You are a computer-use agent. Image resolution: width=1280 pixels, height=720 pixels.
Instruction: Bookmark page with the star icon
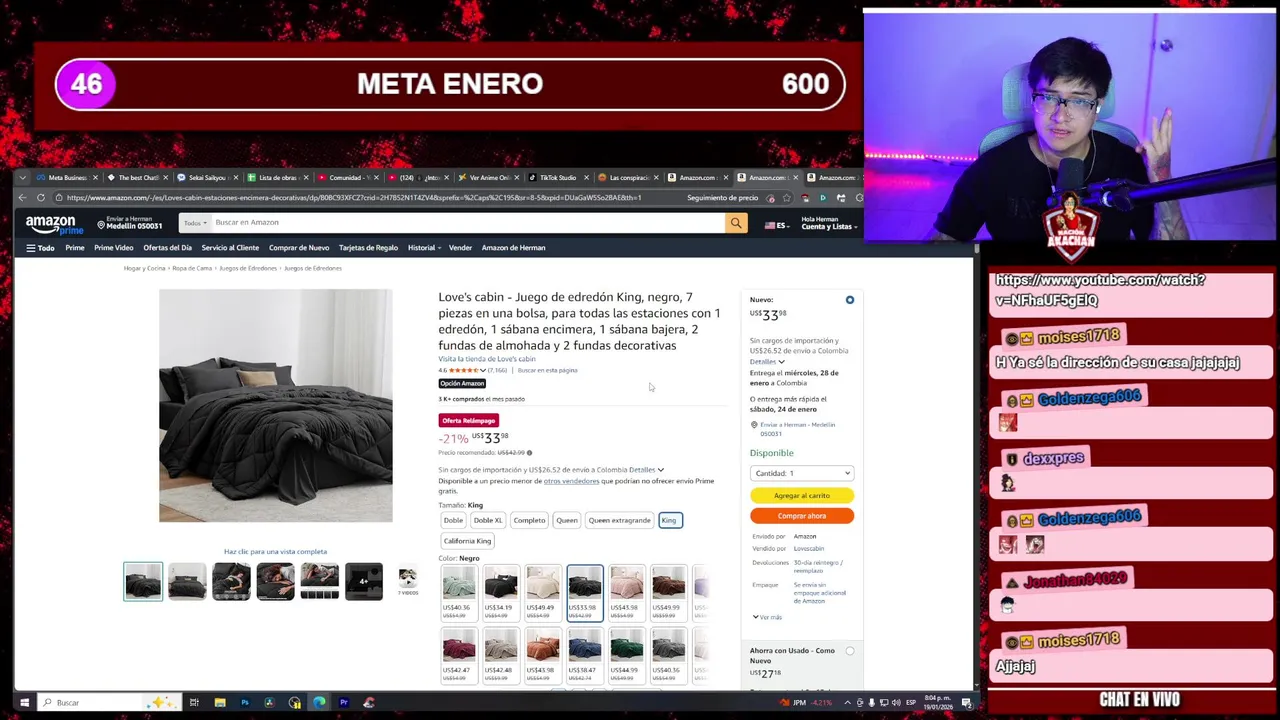[786, 198]
